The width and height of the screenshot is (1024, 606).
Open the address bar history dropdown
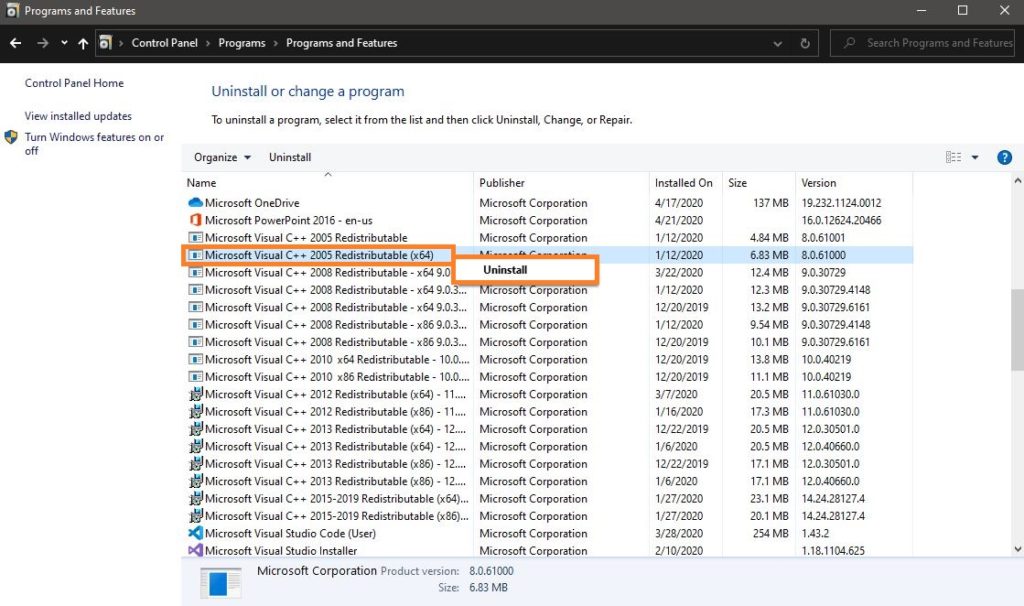click(777, 44)
